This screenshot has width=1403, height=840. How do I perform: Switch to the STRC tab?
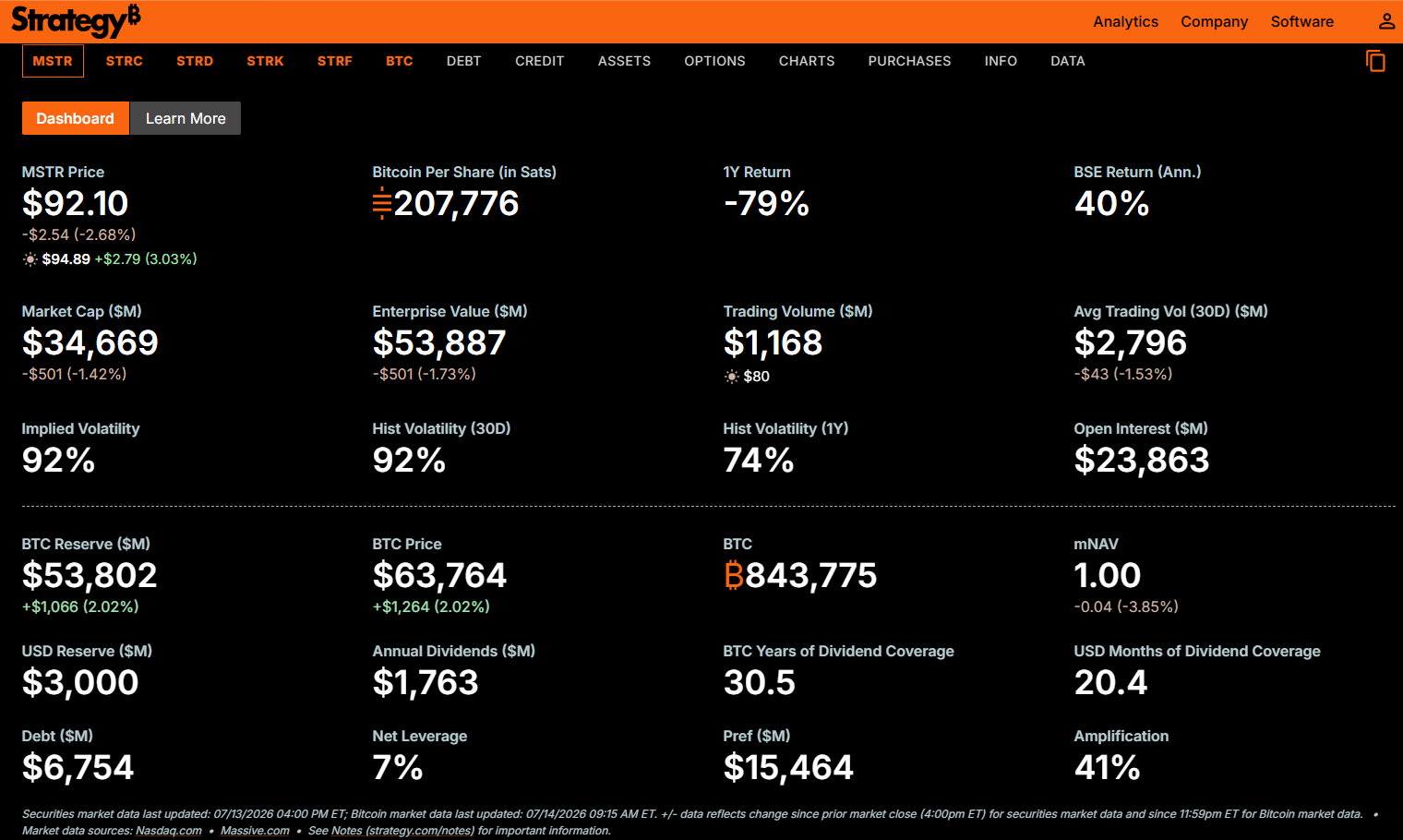[125, 61]
